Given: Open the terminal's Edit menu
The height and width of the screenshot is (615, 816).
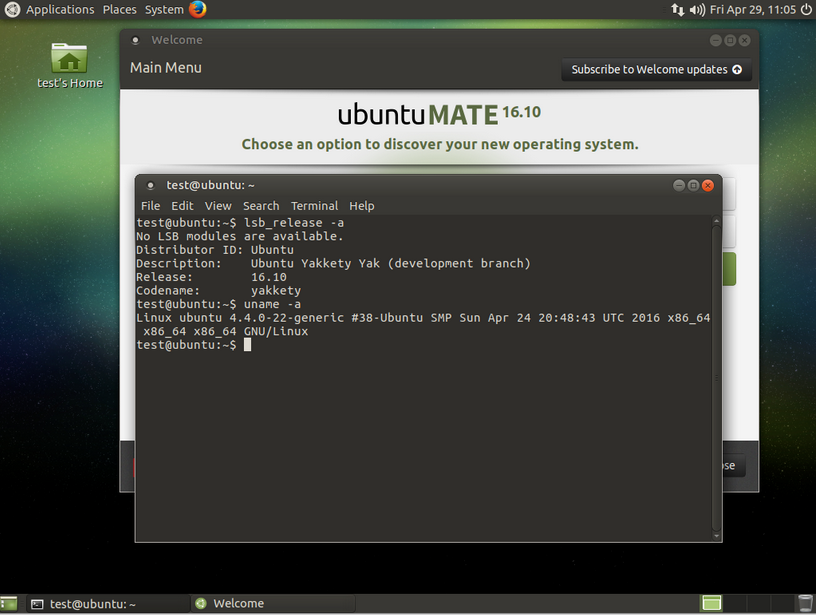Looking at the screenshot, I should pos(182,206).
